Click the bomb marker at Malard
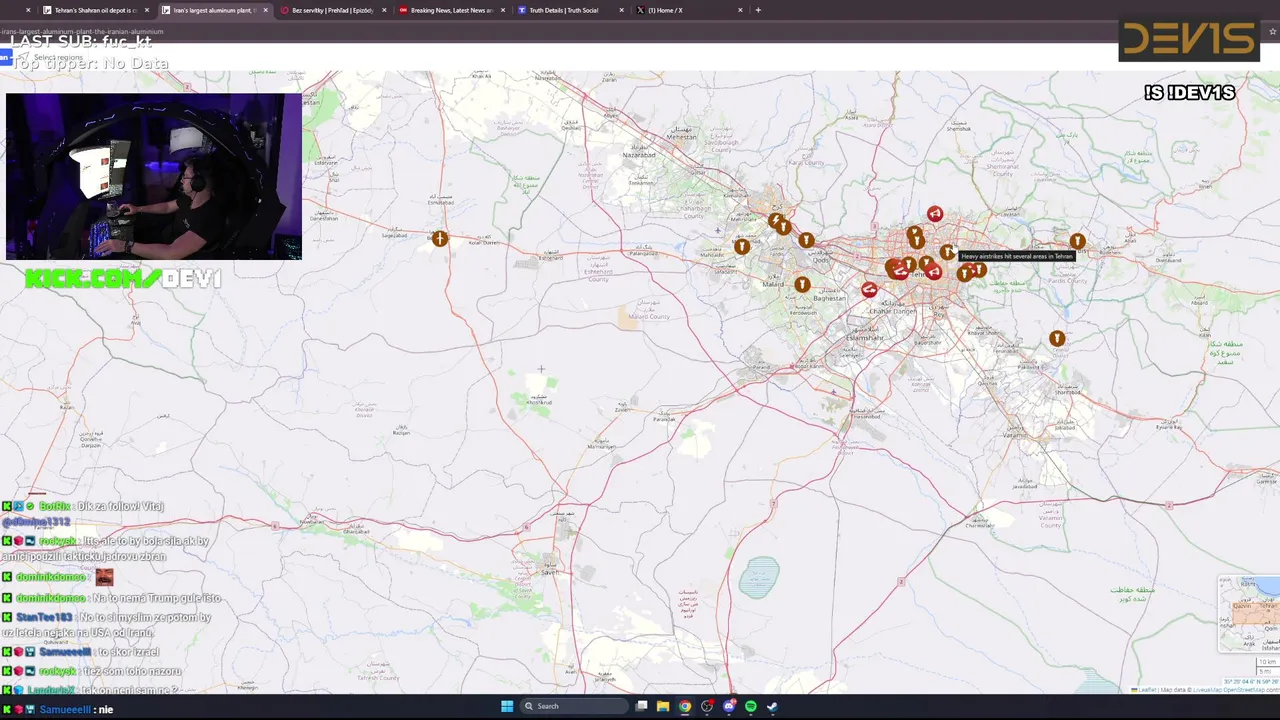This screenshot has width=1280, height=720. tap(801, 285)
